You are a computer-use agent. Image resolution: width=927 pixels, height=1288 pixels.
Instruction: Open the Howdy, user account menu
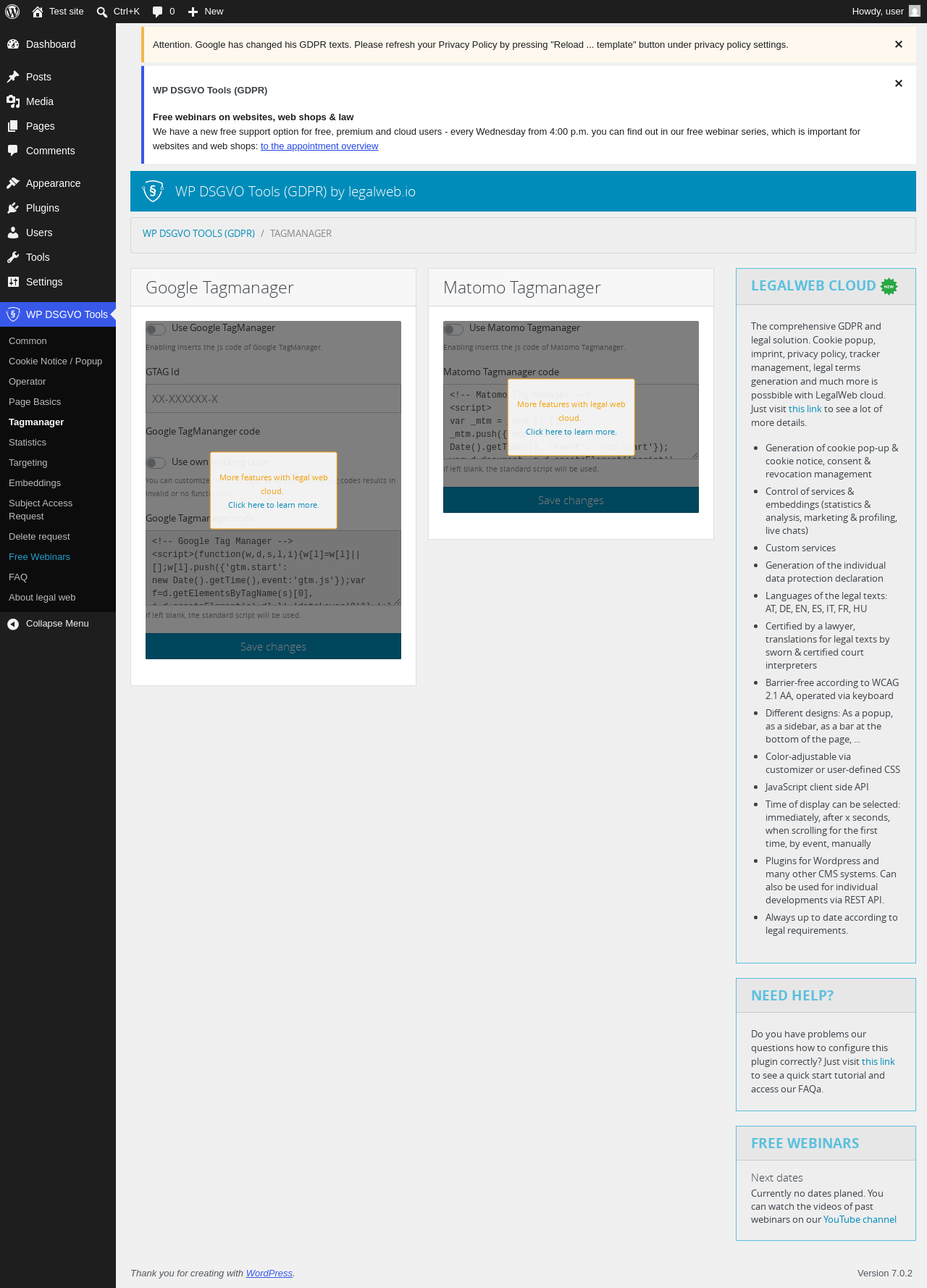886,12
